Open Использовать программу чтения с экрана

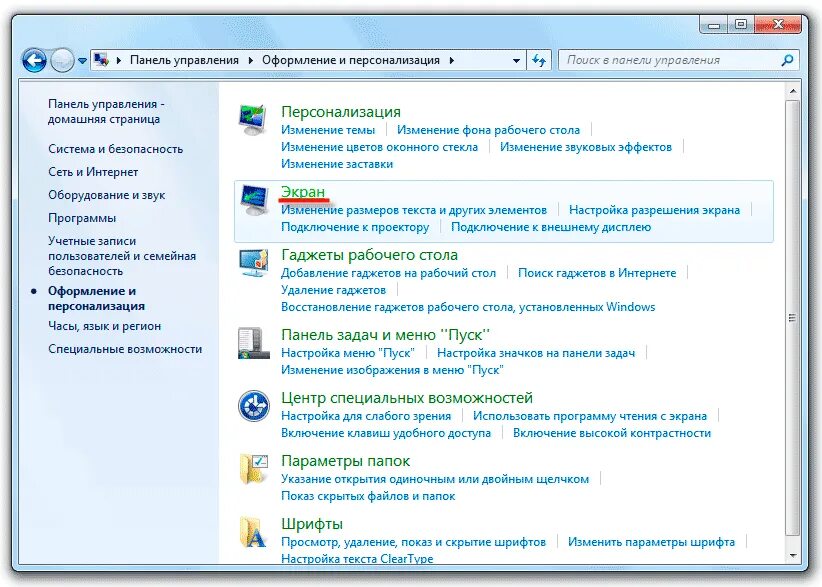(590, 416)
